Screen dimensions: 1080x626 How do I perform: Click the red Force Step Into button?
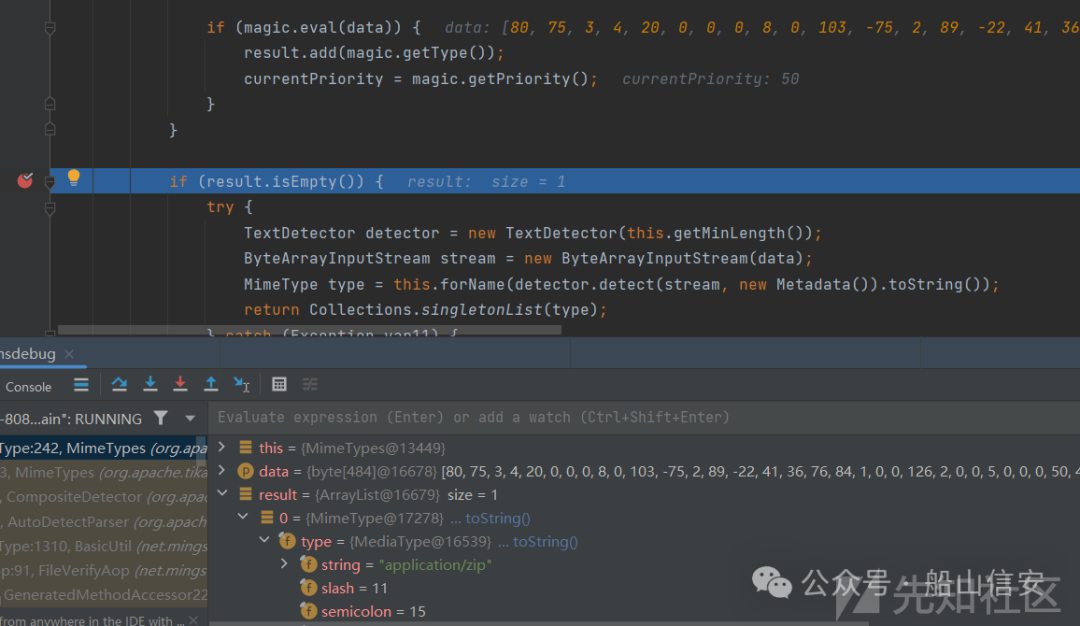180,384
